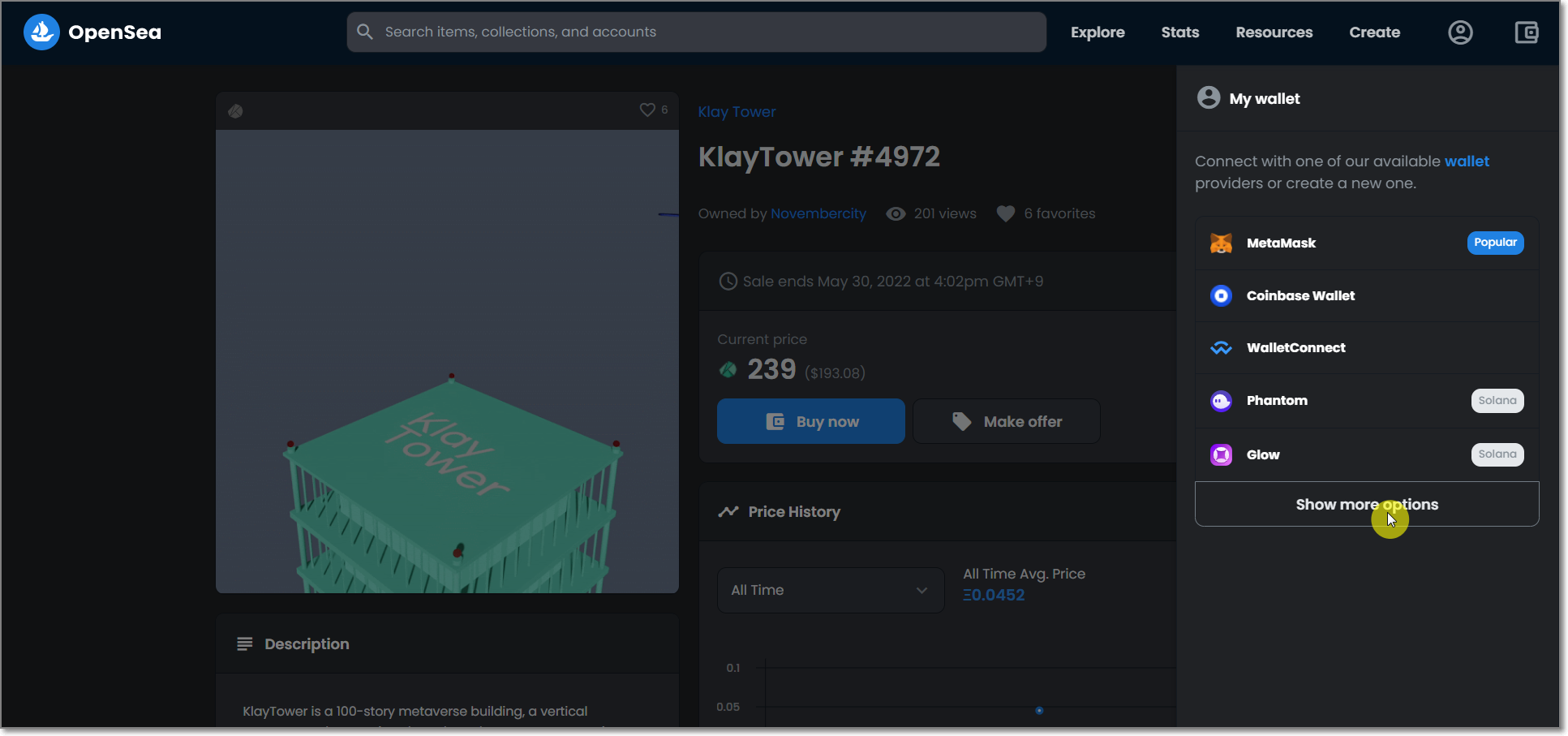
Task: Click the All Time Avg. Price value
Action: click(x=994, y=595)
